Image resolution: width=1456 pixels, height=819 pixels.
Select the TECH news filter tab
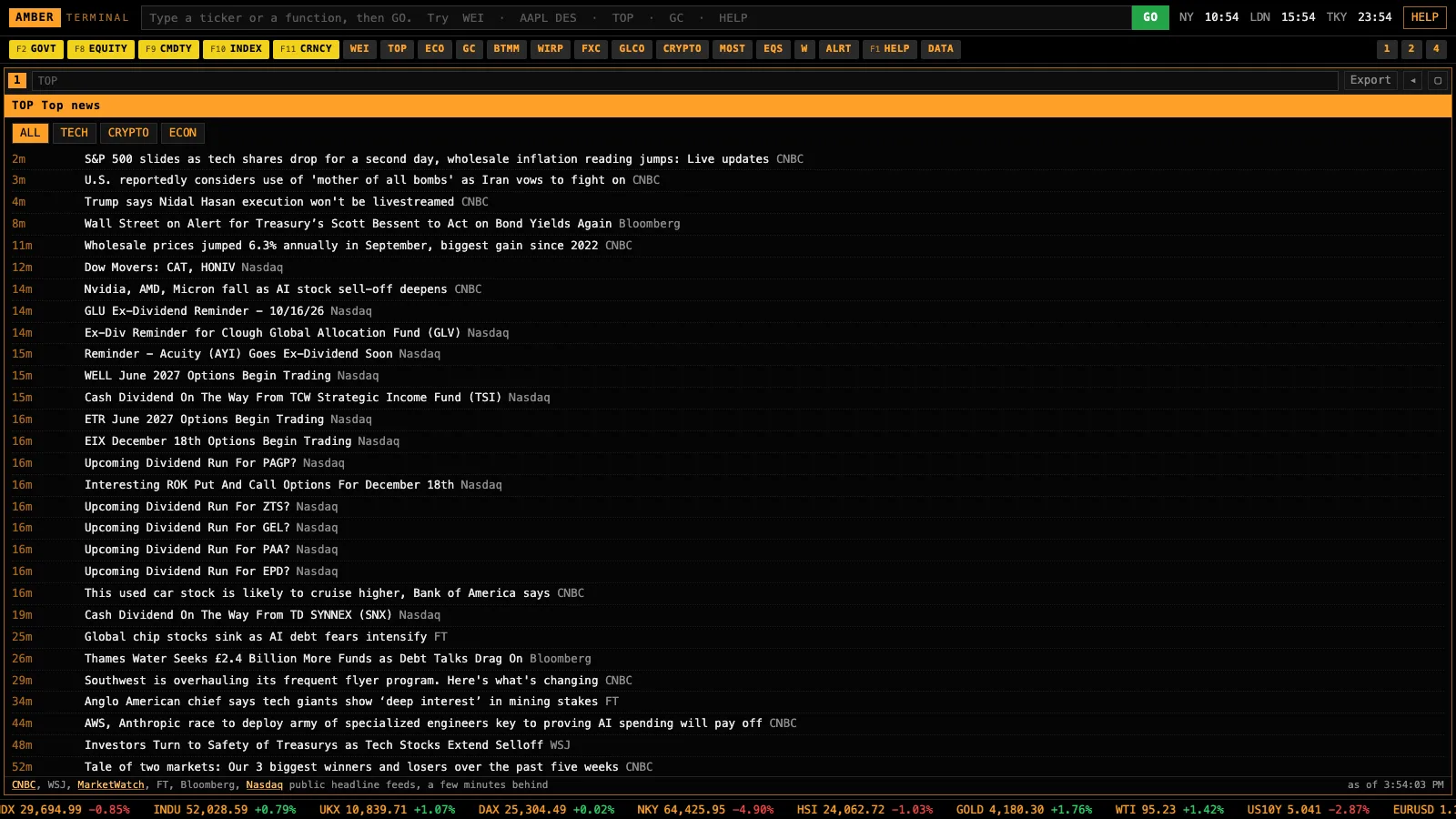tap(75, 133)
